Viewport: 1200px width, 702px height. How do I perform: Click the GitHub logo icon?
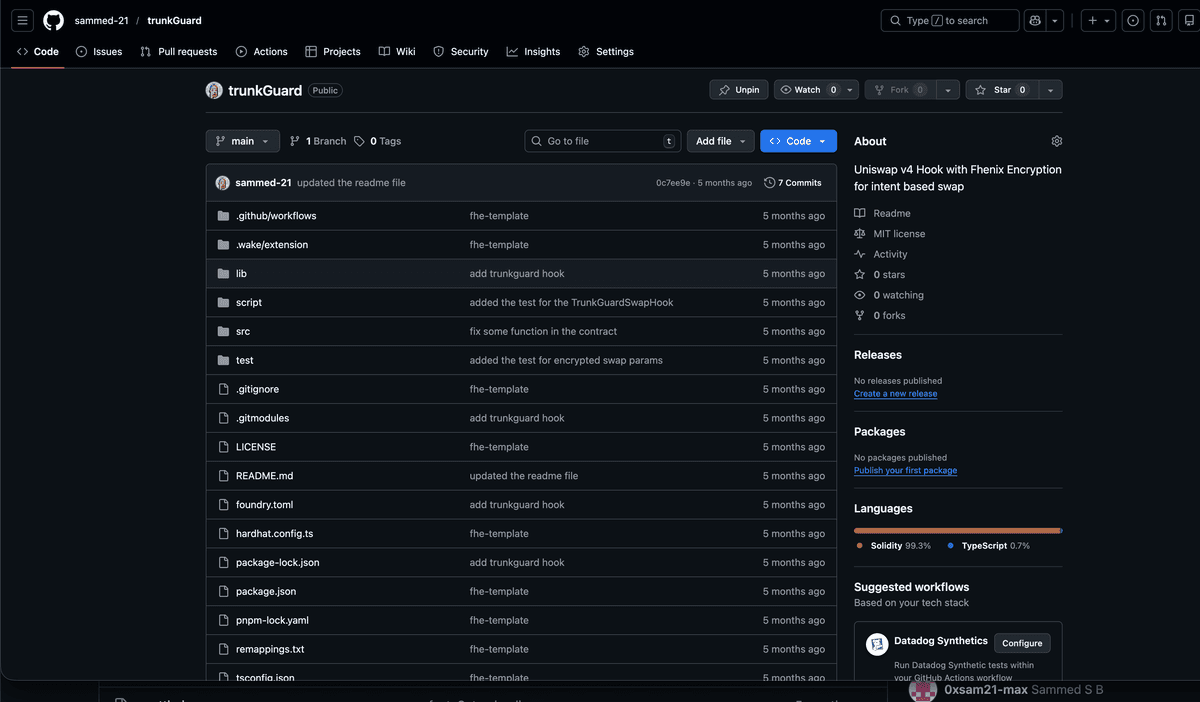pos(53,20)
